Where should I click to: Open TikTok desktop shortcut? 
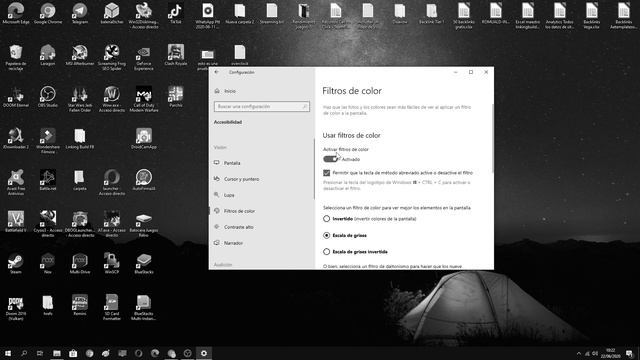coord(176,13)
